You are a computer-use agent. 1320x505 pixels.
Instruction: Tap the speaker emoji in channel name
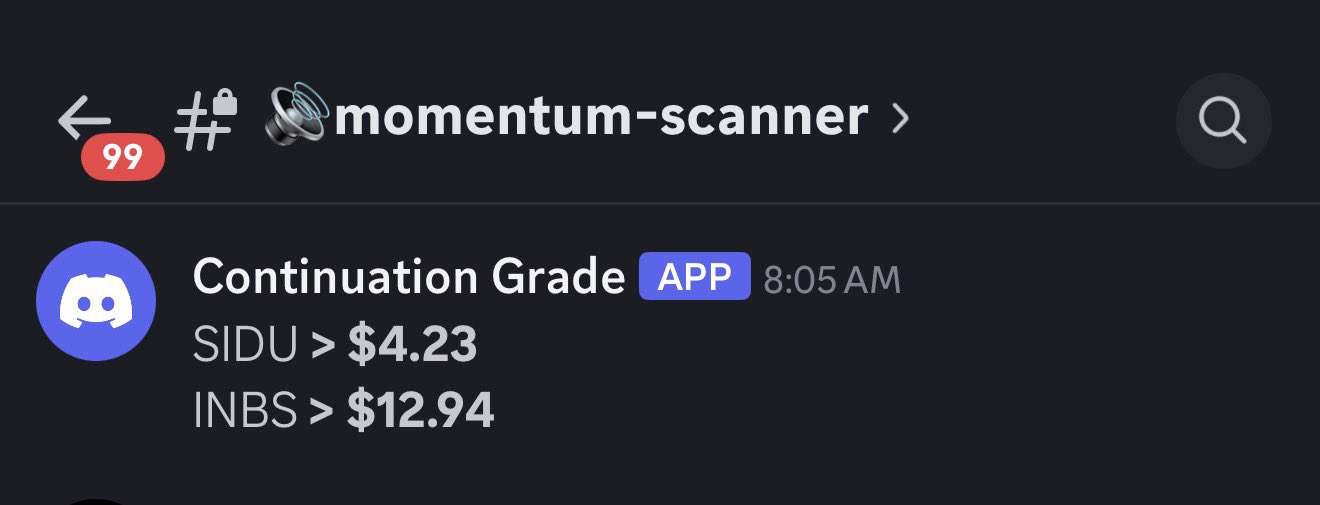point(297,116)
